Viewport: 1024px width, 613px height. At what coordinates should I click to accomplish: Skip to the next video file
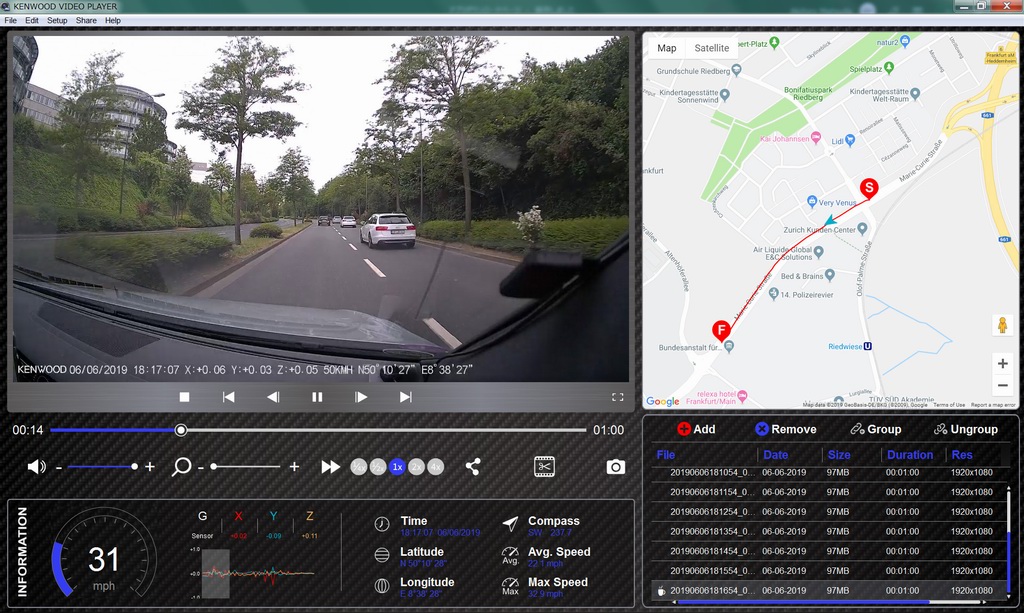coord(405,397)
